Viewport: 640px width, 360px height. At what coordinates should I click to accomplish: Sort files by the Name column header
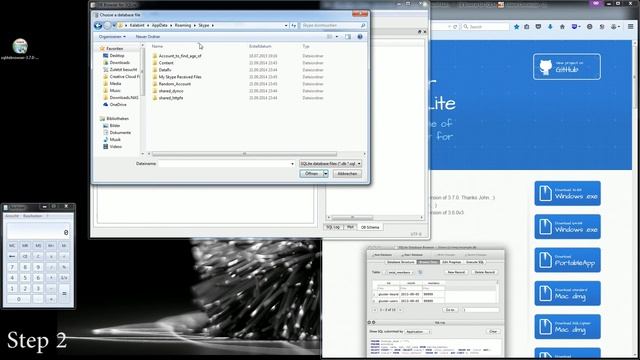pyautogui.click(x=157, y=47)
